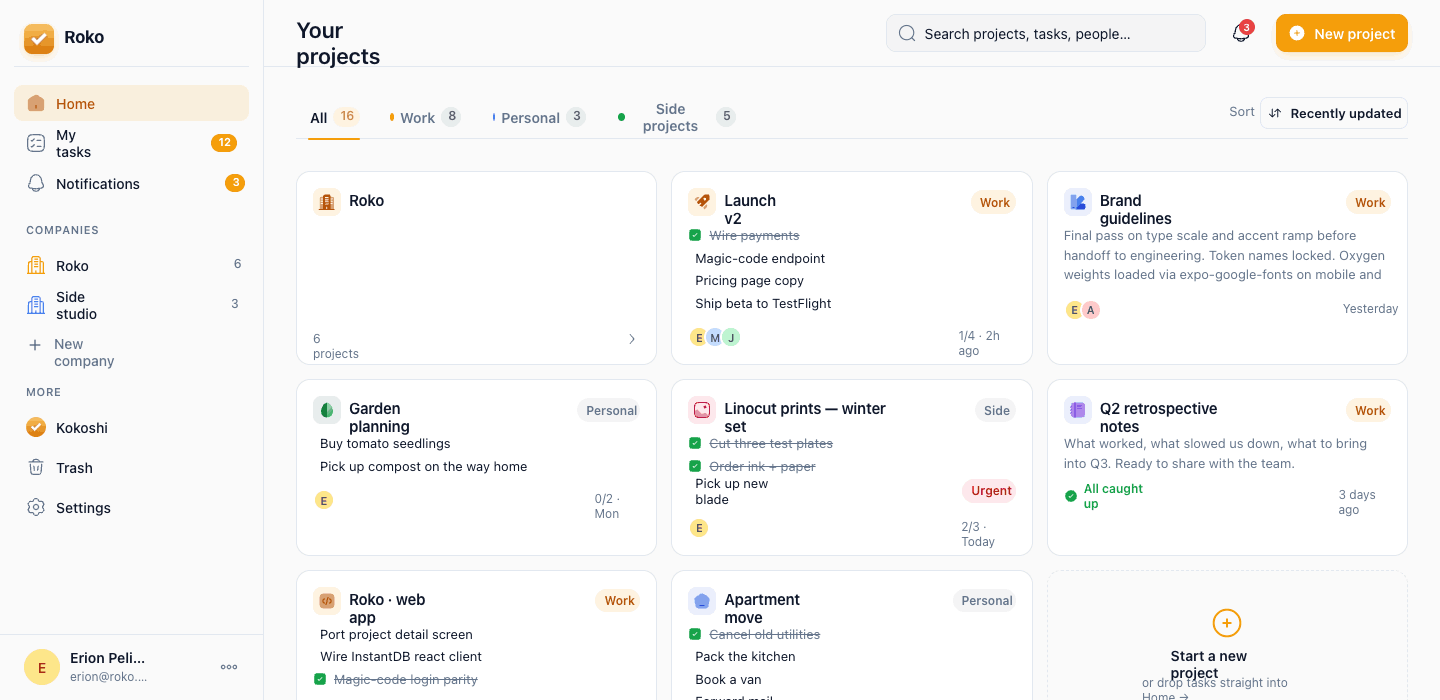Click the Work tag on Launch v2

(994, 202)
